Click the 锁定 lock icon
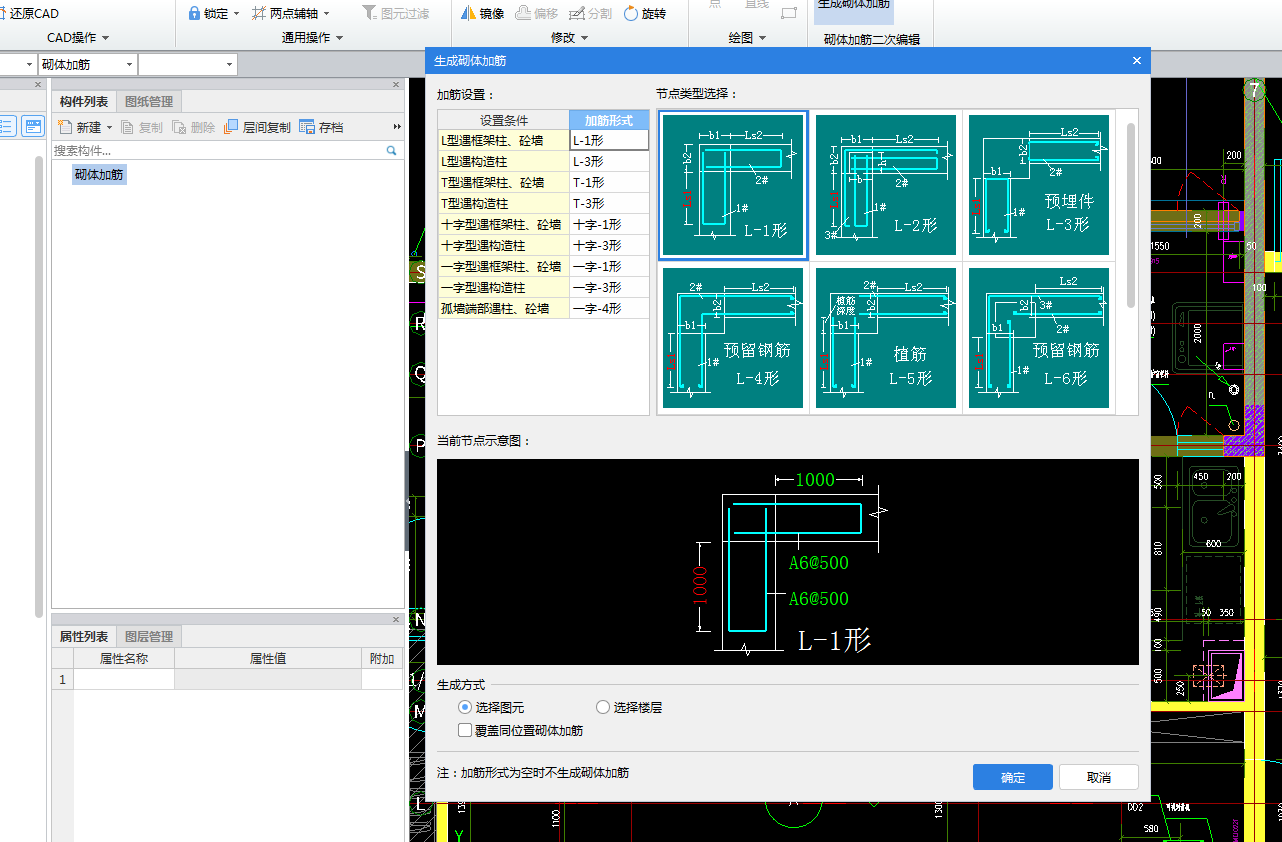 pyautogui.click(x=194, y=14)
